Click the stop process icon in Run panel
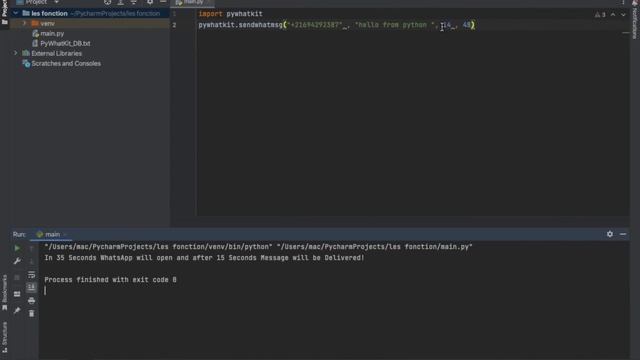 point(17,278)
